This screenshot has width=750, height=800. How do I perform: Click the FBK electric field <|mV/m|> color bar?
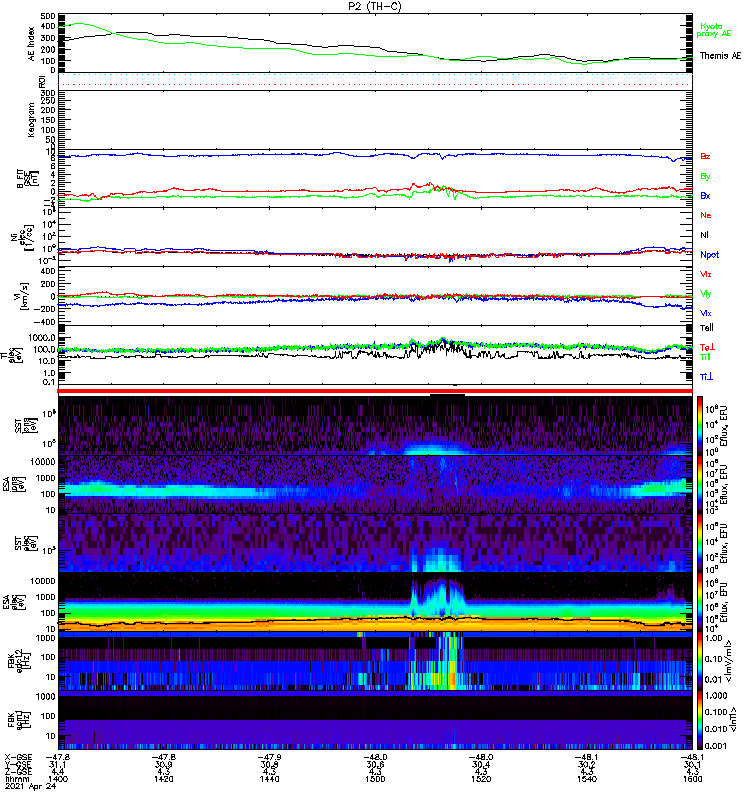(700, 661)
